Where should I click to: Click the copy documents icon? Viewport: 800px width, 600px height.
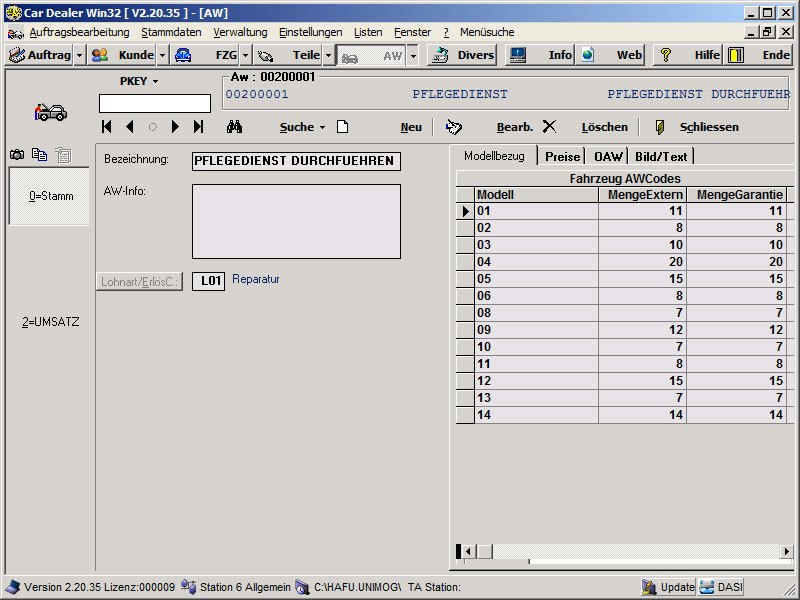point(39,154)
